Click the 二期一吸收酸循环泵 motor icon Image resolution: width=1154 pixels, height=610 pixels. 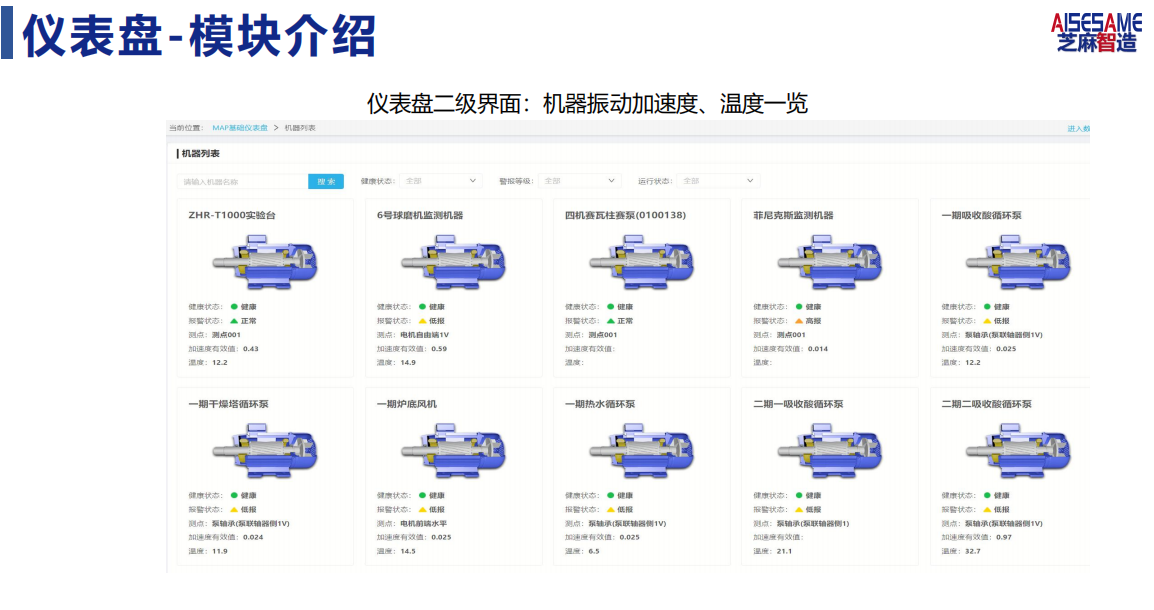(x=830, y=450)
